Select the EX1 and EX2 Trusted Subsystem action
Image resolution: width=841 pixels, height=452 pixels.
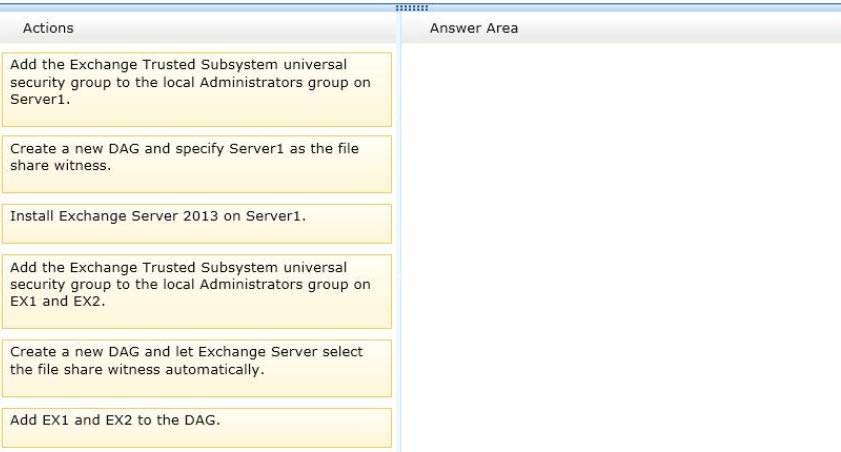196,292
